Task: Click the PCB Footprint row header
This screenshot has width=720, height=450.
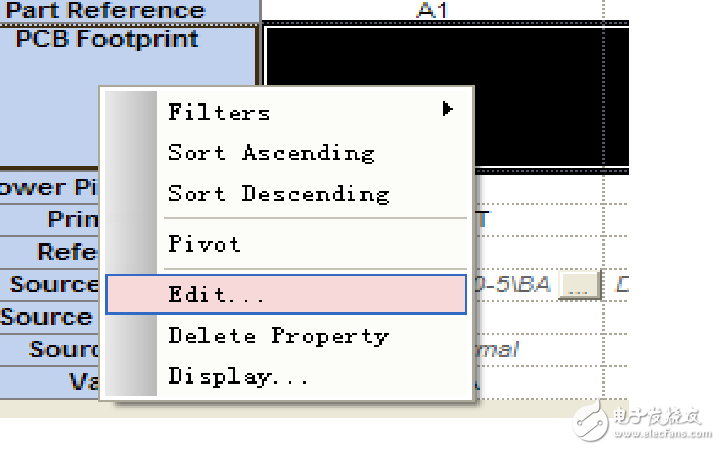Action: click(x=108, y=40)
